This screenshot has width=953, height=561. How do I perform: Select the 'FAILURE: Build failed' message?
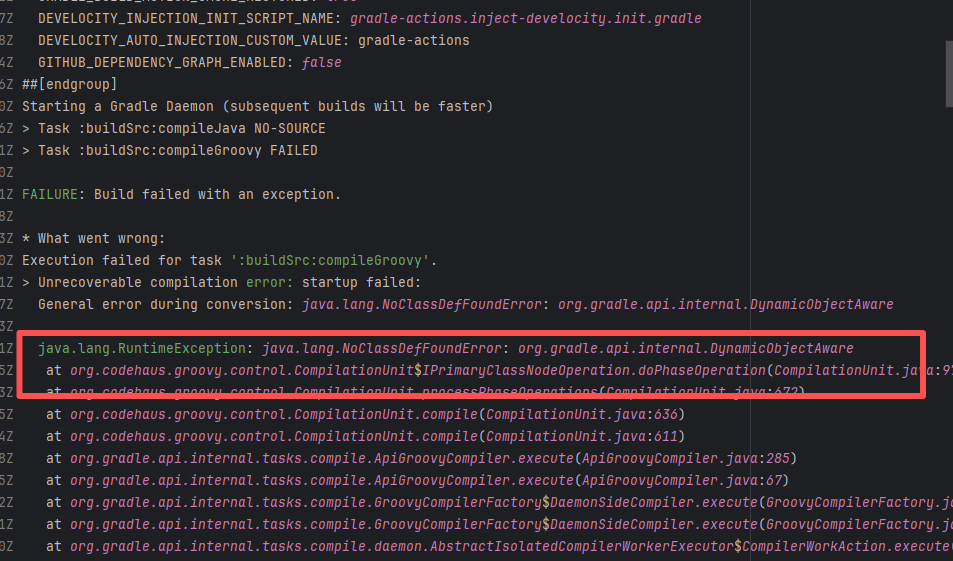181,194
